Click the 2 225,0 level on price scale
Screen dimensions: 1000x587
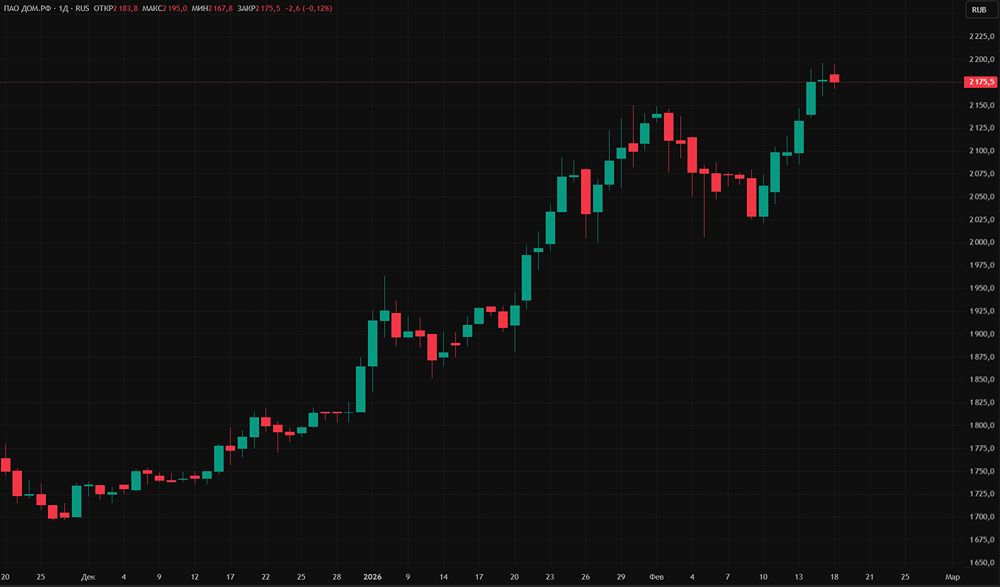pos(982,37)
